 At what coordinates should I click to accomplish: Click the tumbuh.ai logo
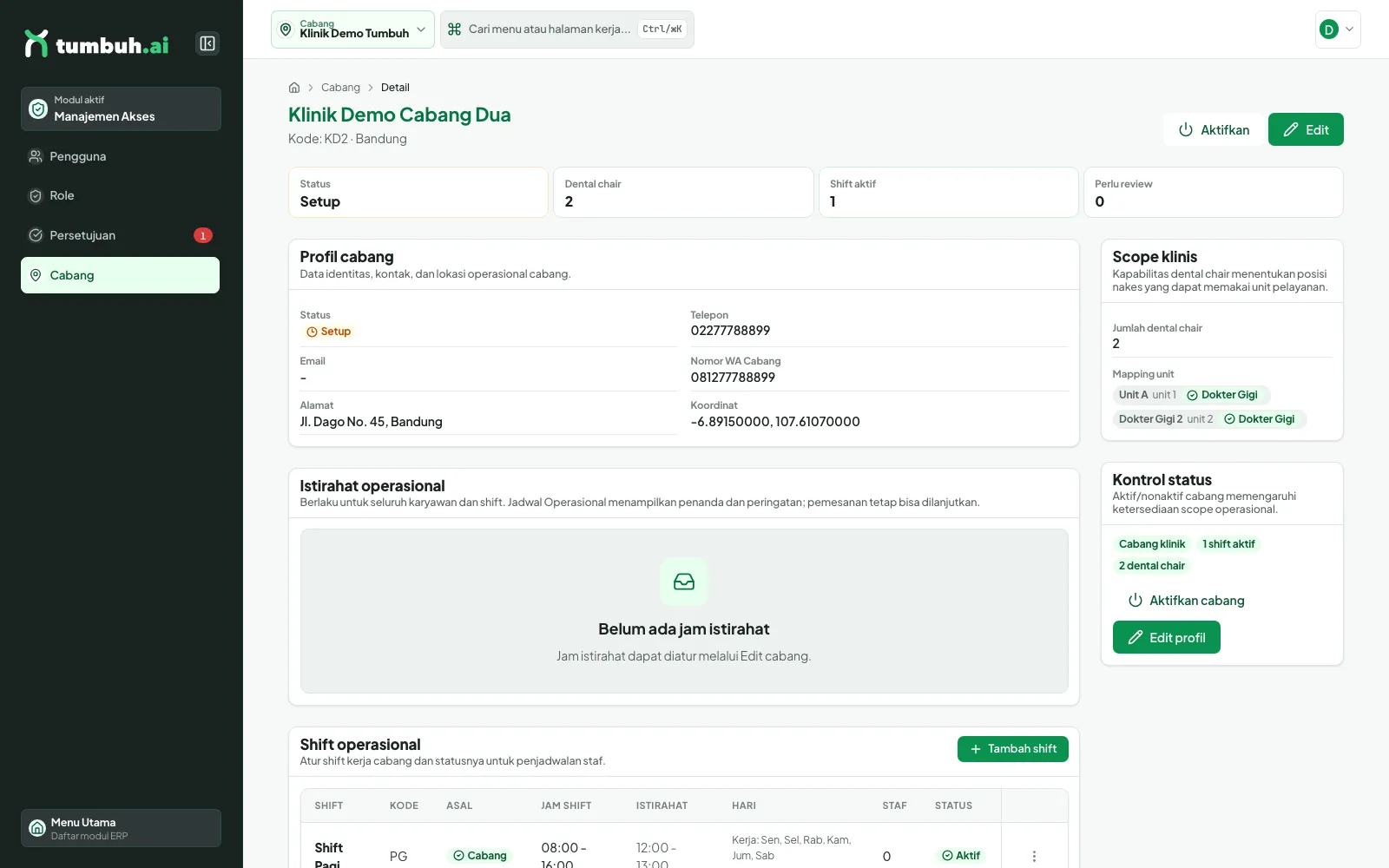point(96,44)
